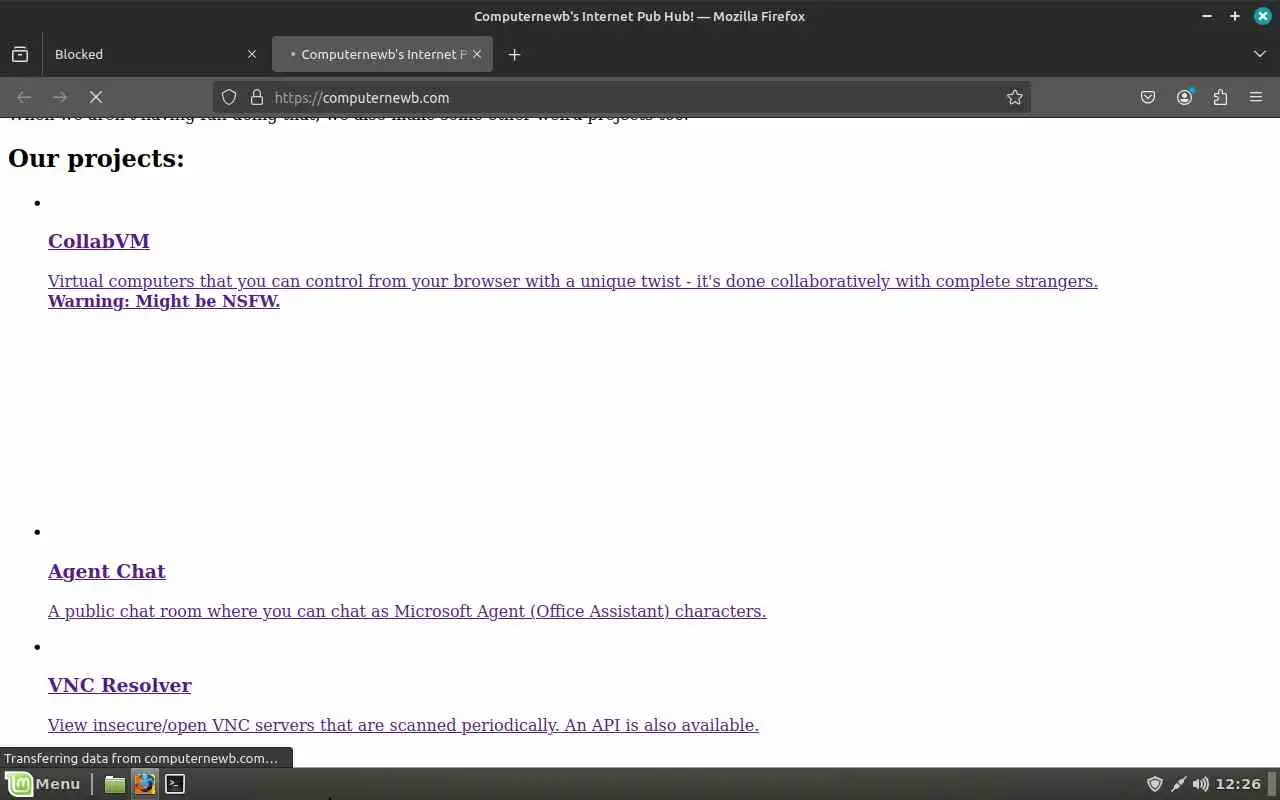Open Firefox application hamburger menu
Viewport: 1280px width, 800px height.
point(1256,97)
